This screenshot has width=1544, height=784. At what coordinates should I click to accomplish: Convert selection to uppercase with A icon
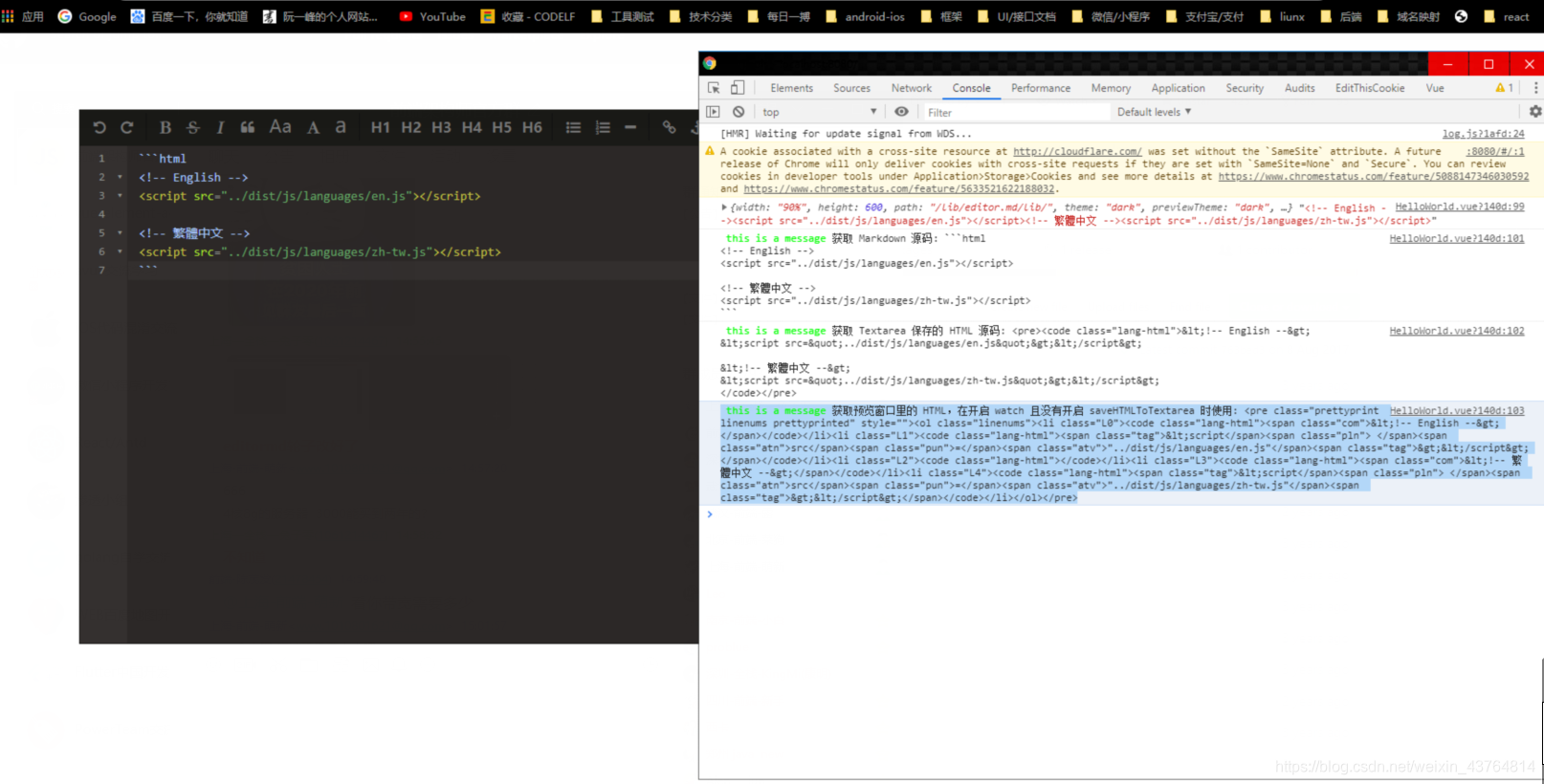pos(313,127)
